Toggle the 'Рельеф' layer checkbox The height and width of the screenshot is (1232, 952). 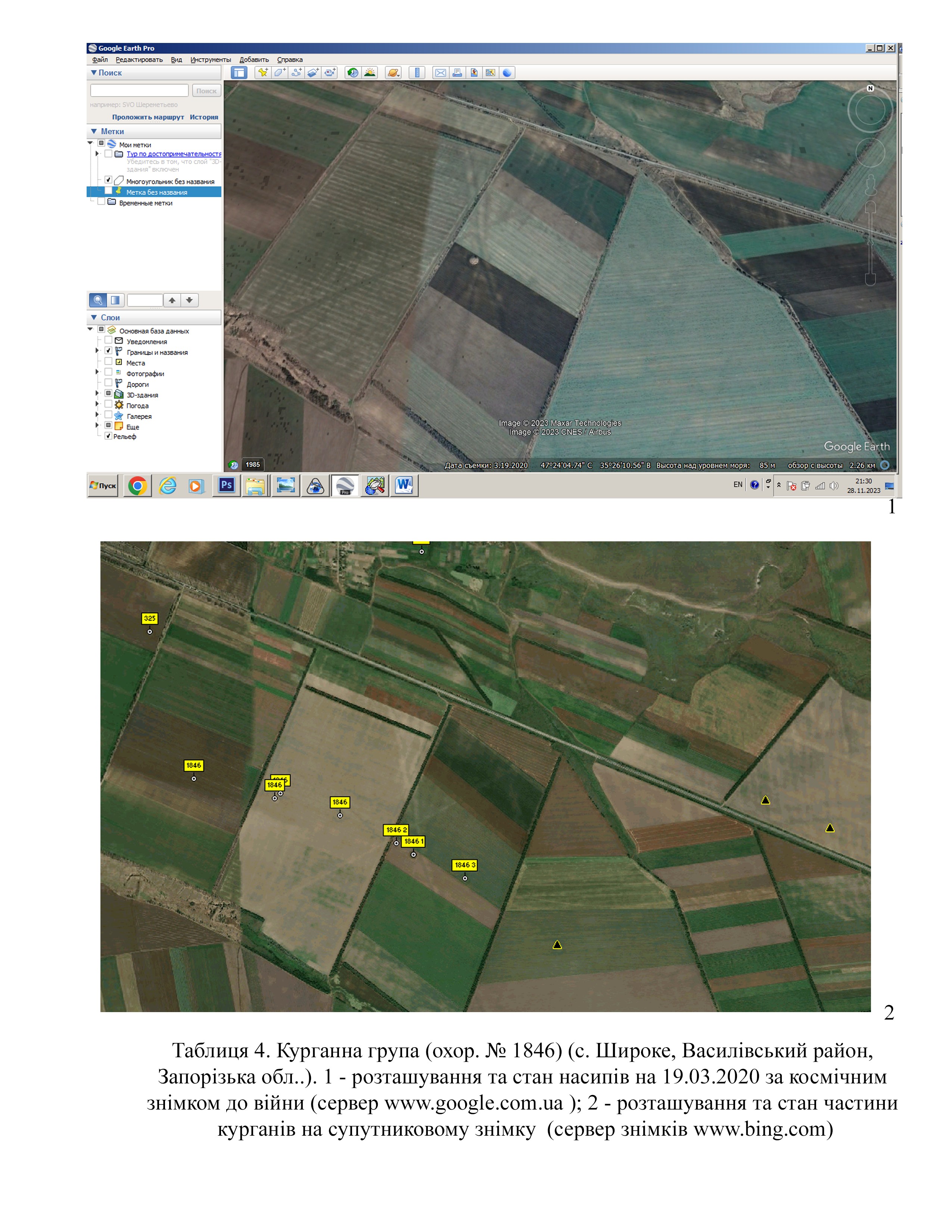point(108,436)
